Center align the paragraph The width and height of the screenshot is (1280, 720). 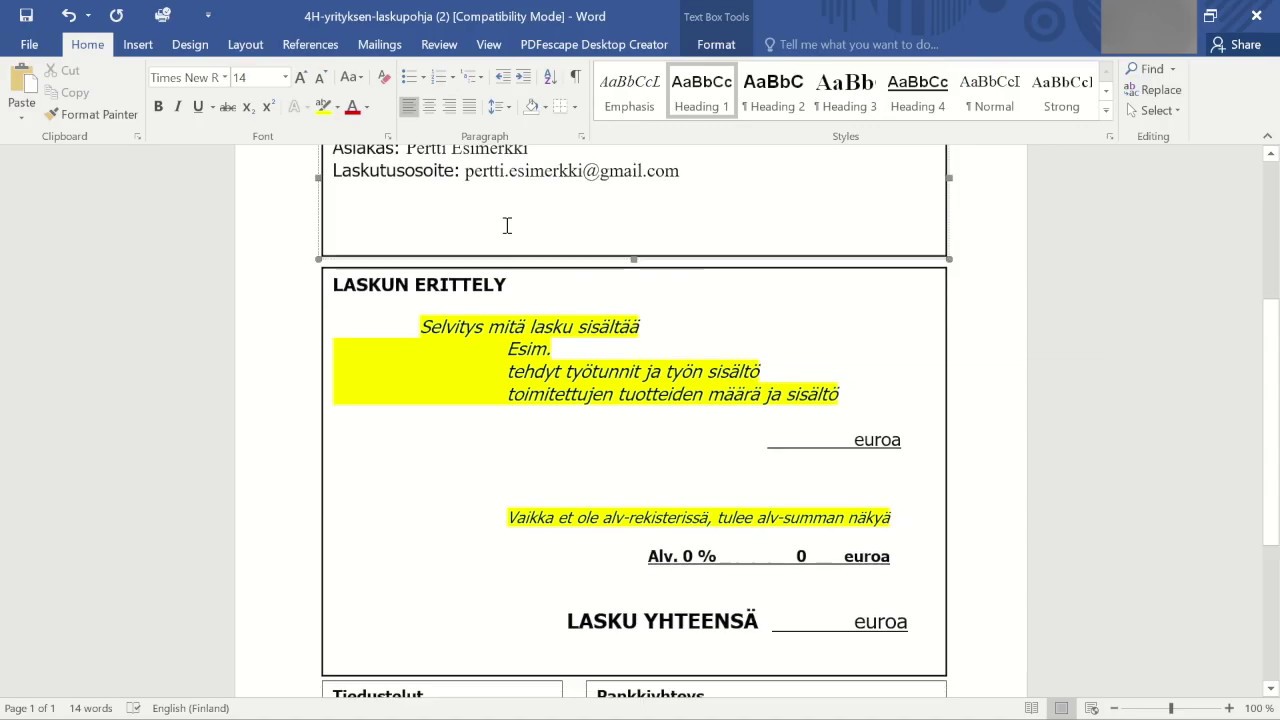[429, 107]
